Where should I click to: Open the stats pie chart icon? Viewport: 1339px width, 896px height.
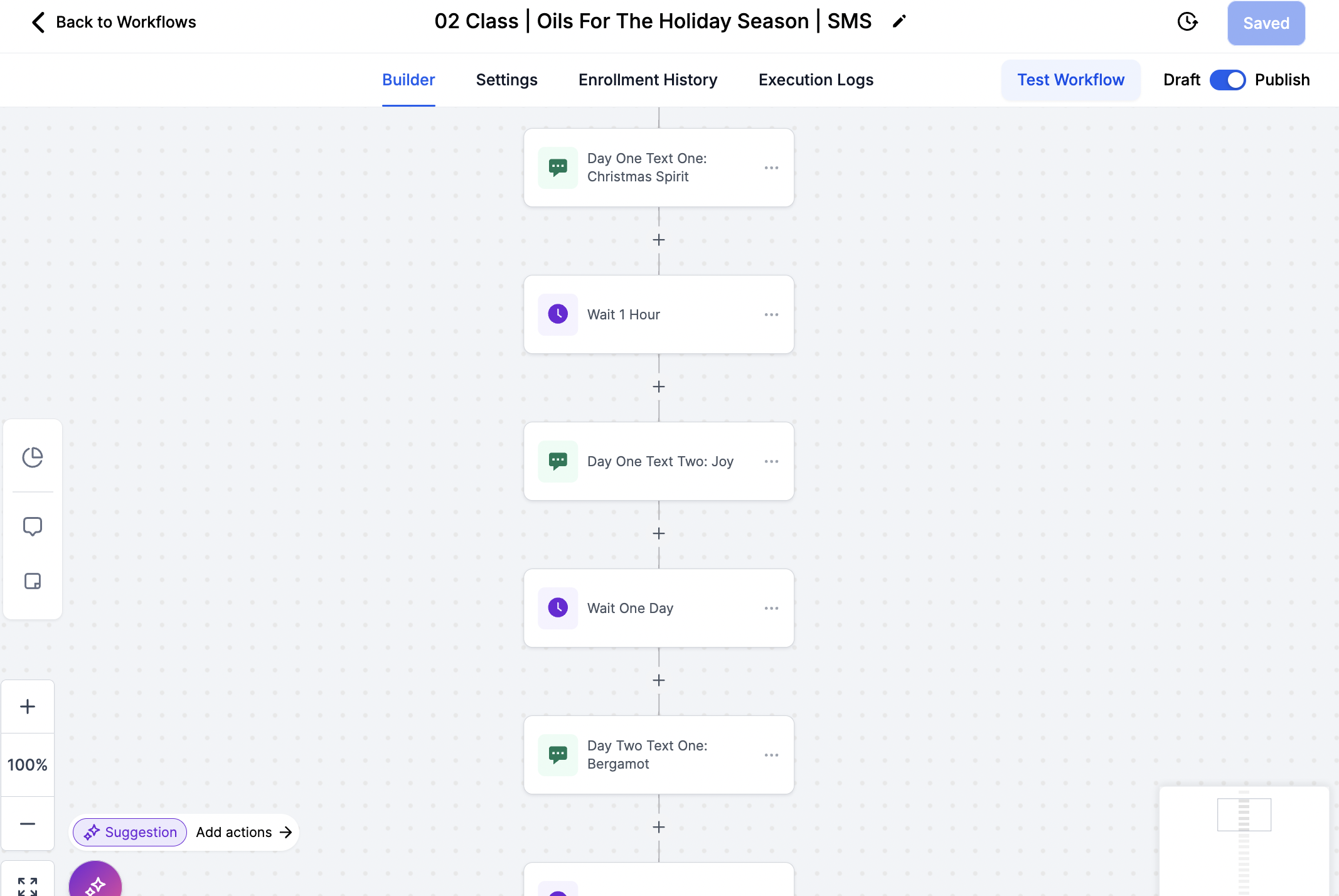[x=33, y=457]
